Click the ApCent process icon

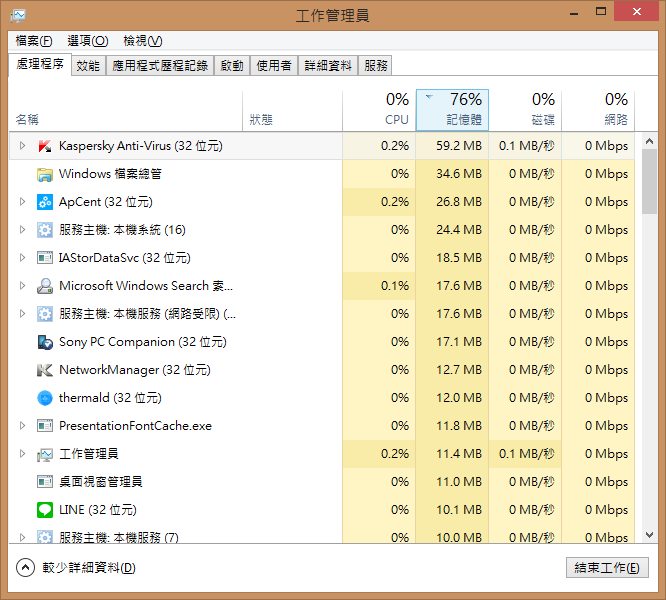pyautogui.click(x=45, y=202)
